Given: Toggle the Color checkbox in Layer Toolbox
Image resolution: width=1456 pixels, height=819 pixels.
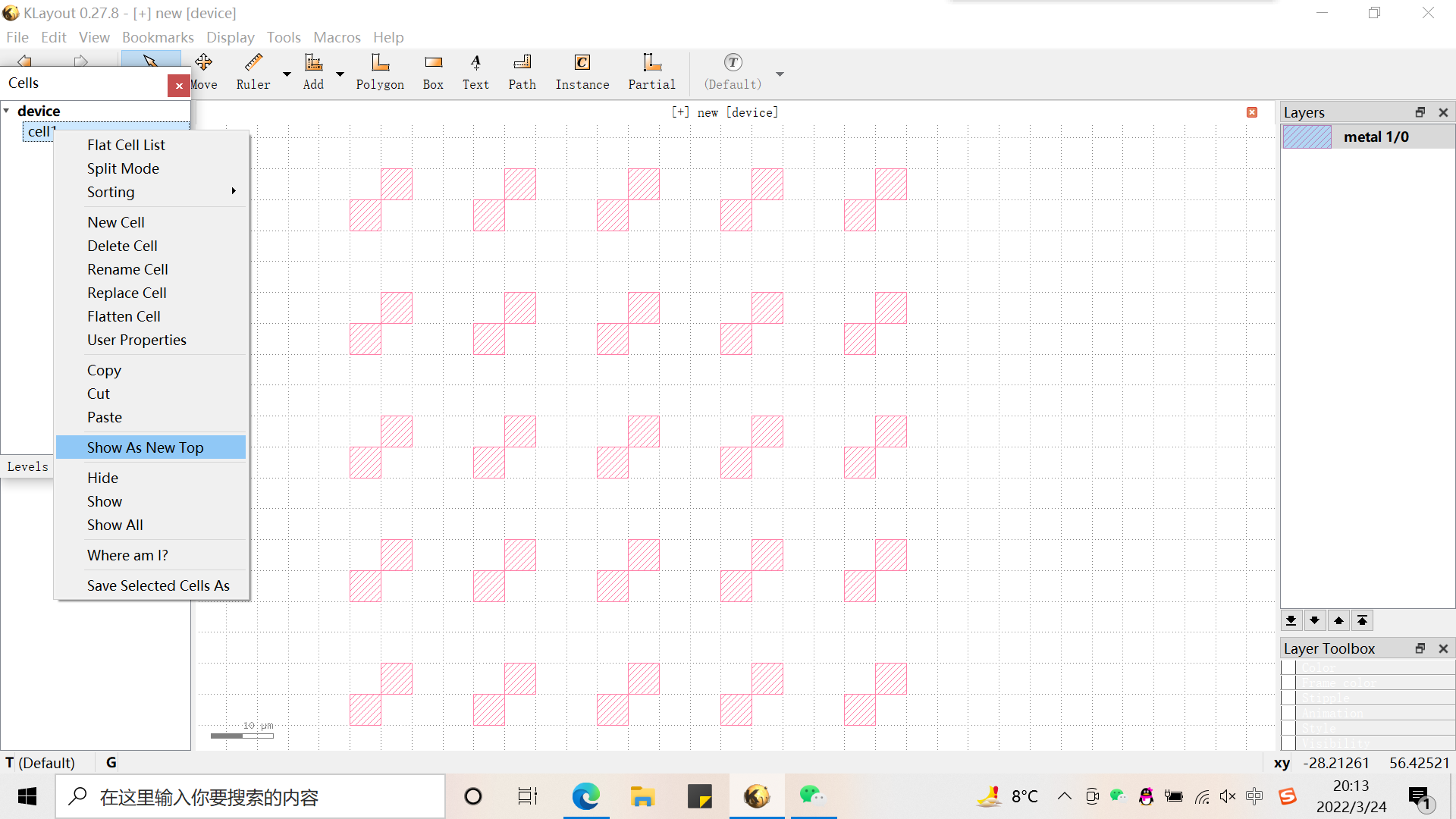Looking at the screenshot, I should coord(1288,667).
